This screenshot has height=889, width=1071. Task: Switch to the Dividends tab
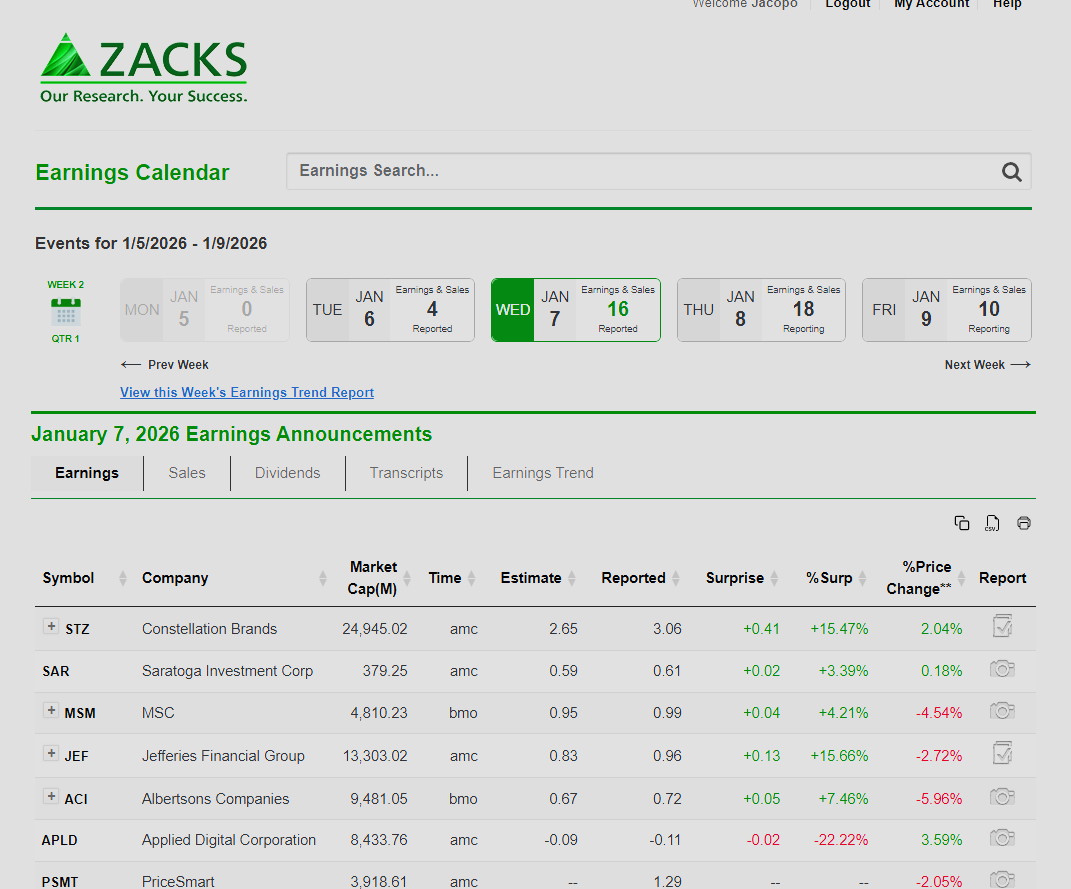coord(288,473)
